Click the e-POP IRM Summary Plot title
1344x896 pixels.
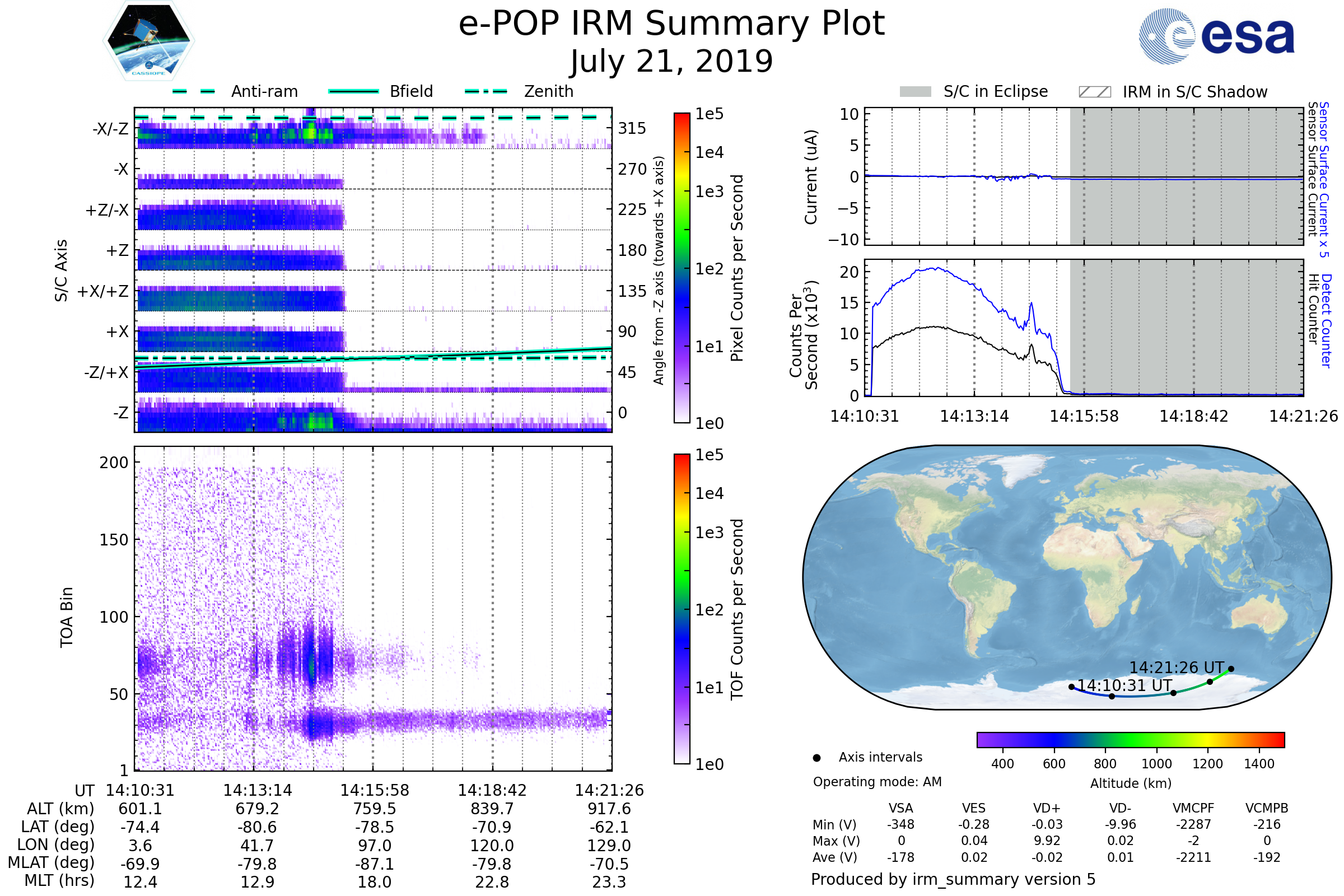tap(671, 24)
